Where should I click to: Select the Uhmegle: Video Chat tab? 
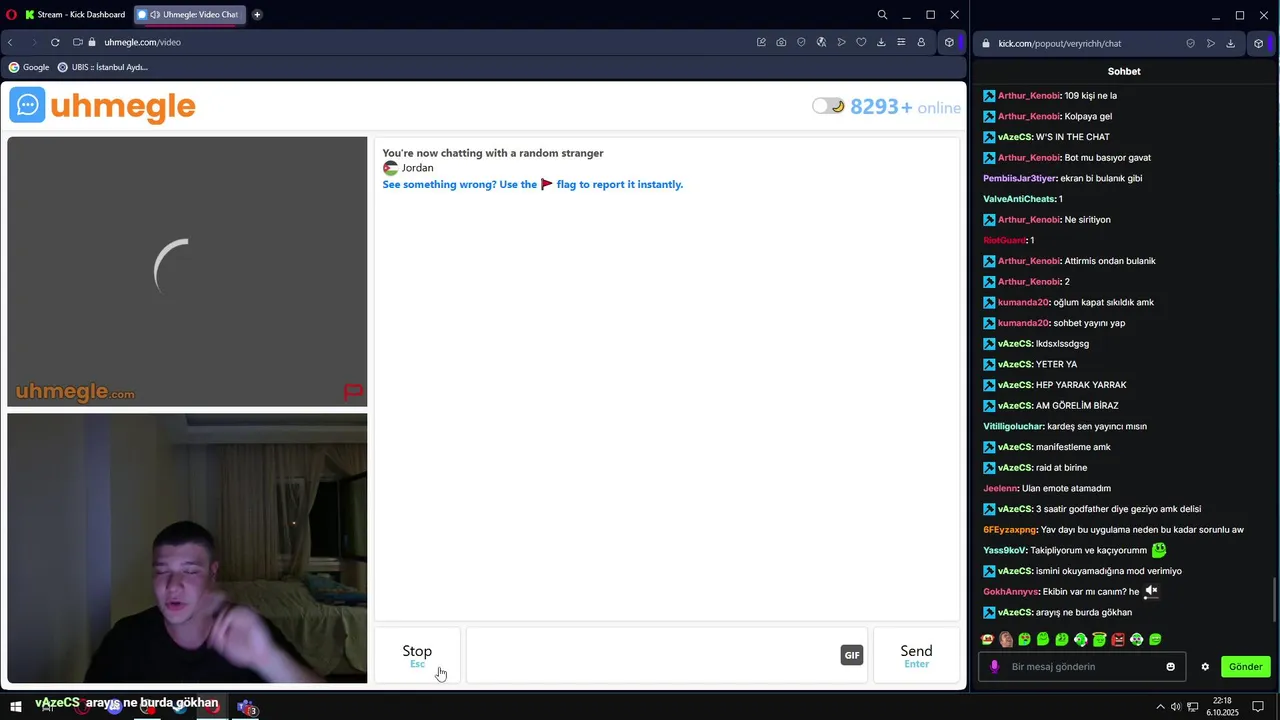point(188,15)
